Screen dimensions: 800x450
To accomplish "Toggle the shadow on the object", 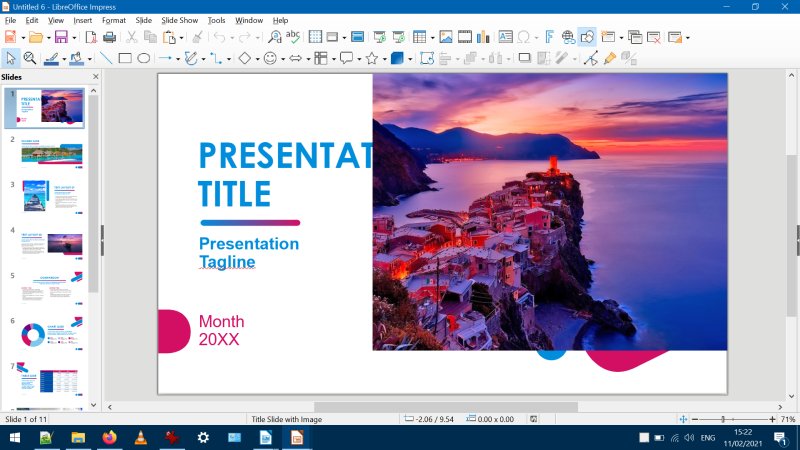I will pyautogui.click(x=524, y=58).
